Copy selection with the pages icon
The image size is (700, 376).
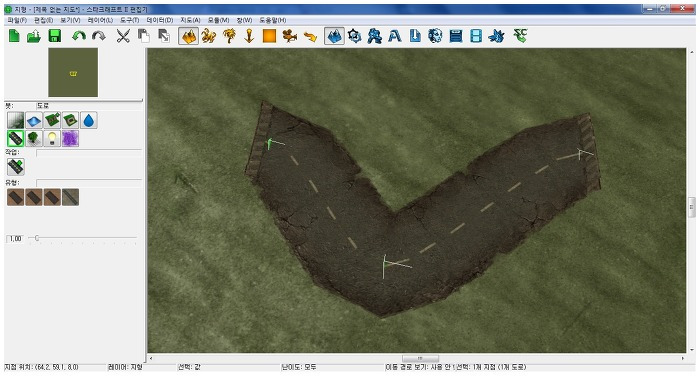(x=143, y=36)
